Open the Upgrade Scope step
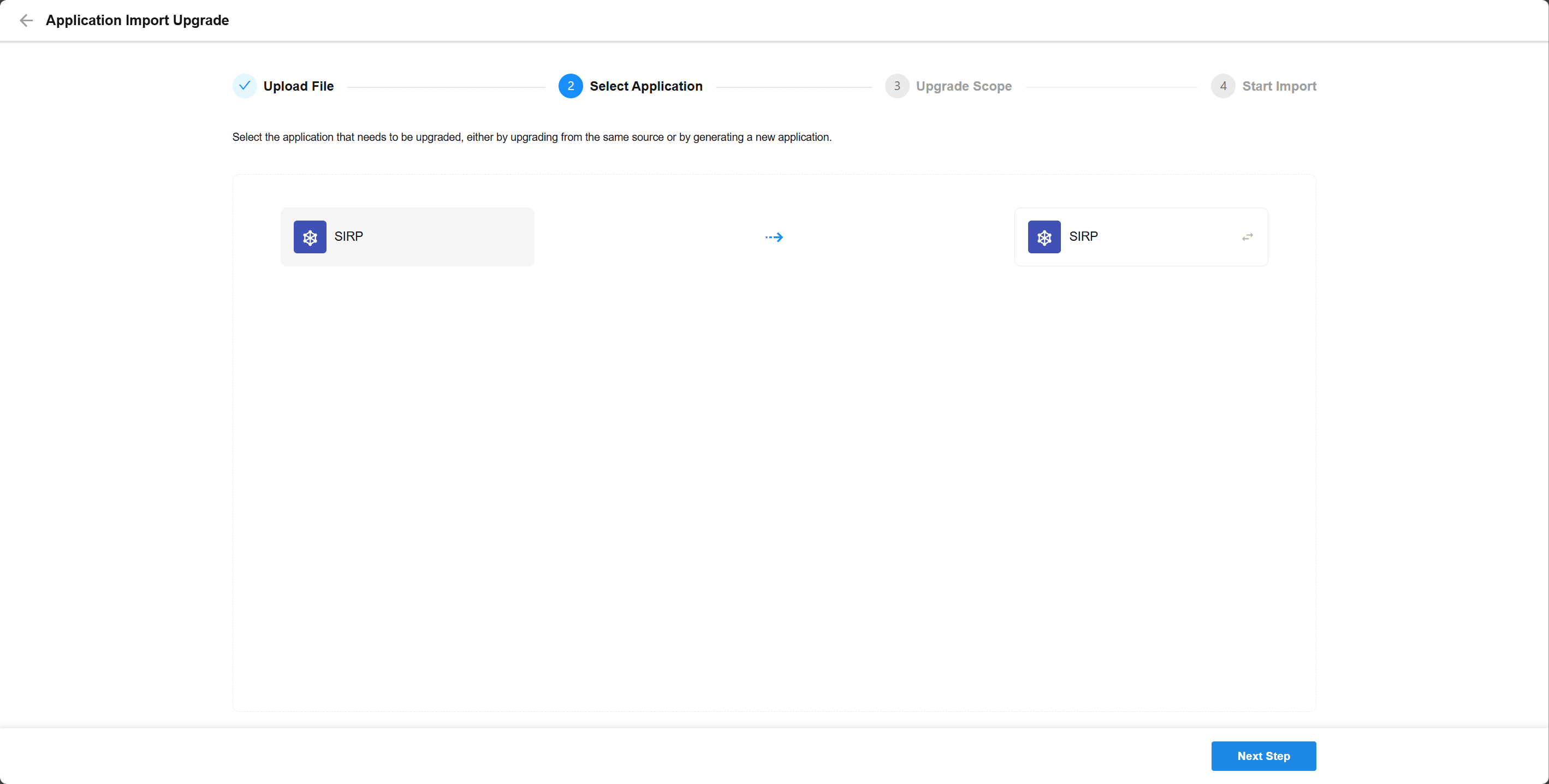This screenshot has height=784, width=1549. pyautogui.click(x=963, y=86)
